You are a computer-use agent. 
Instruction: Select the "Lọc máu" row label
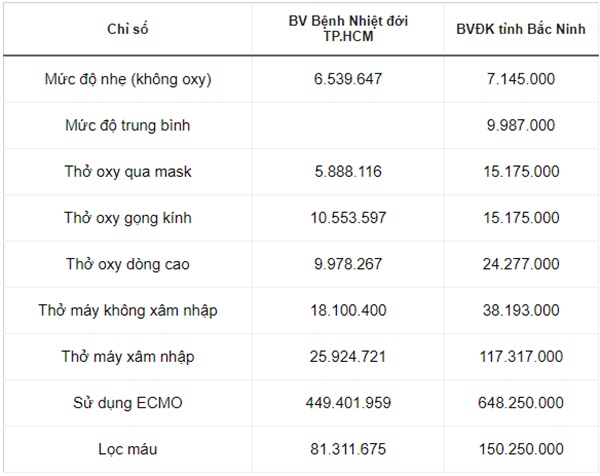pos(127,449)
